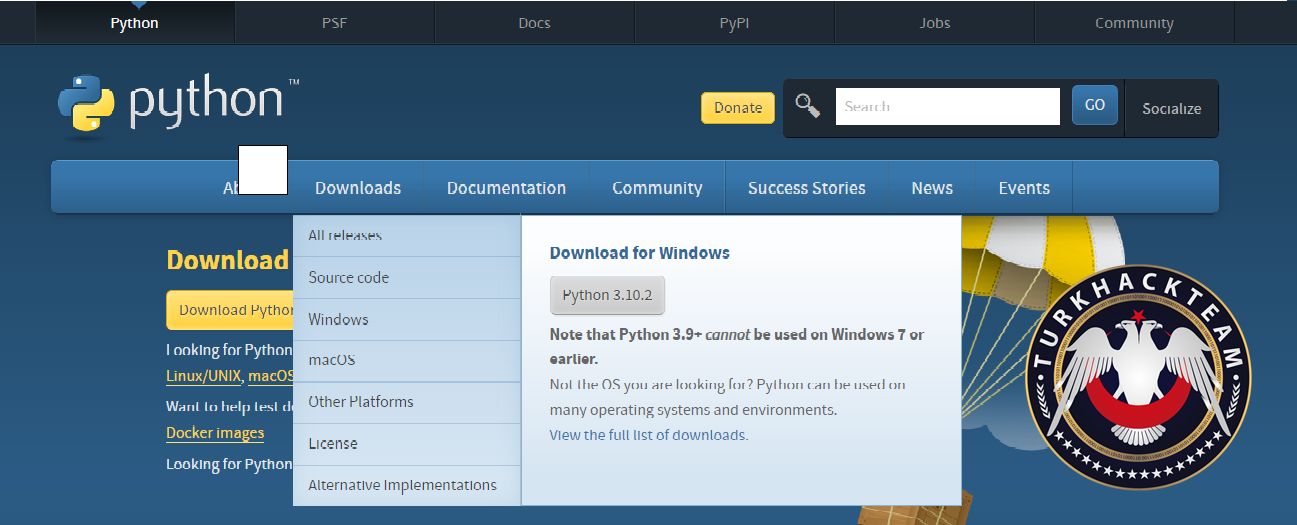Image resolution: width=1297 pixels, height=525 pixels.
Task: Choose Windows in Downloads submenu
Action: pyautogui.click(x=407, y=319)
